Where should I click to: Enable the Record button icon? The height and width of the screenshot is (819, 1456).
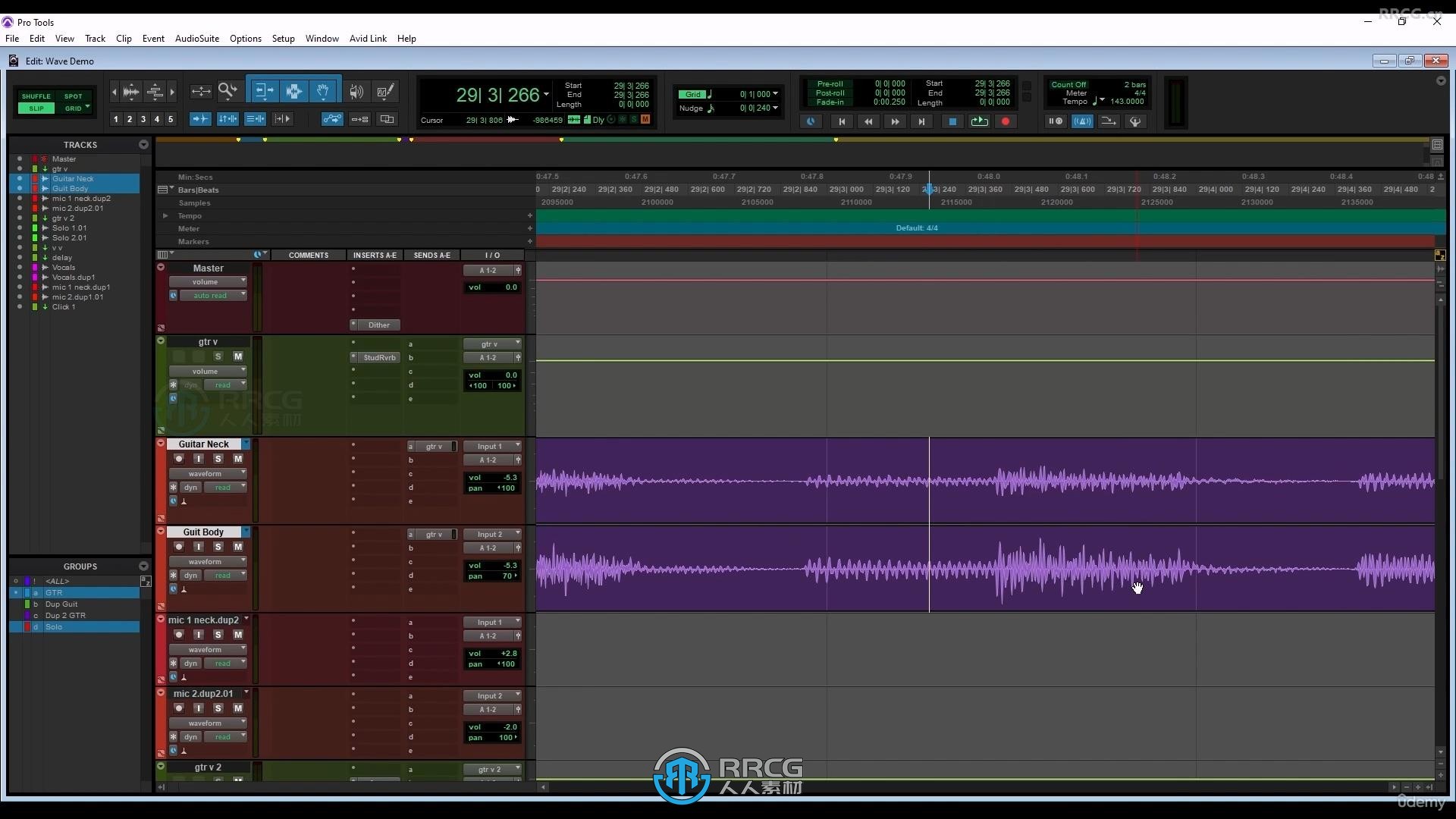tap(1005, 121)
